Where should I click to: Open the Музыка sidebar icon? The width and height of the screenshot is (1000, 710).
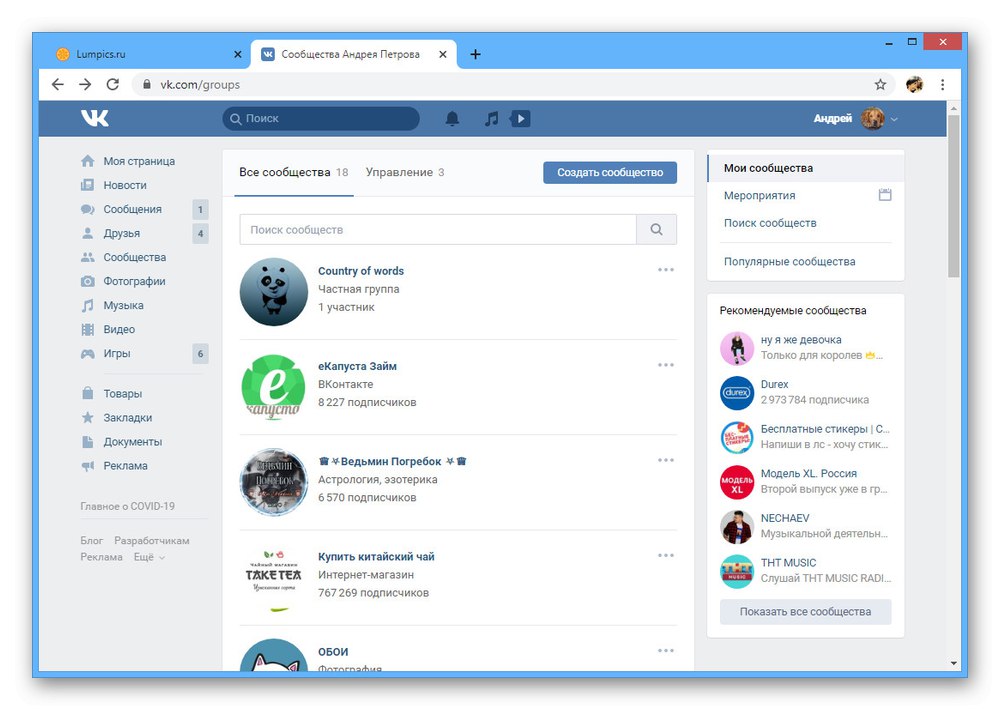tap(87, 306)
